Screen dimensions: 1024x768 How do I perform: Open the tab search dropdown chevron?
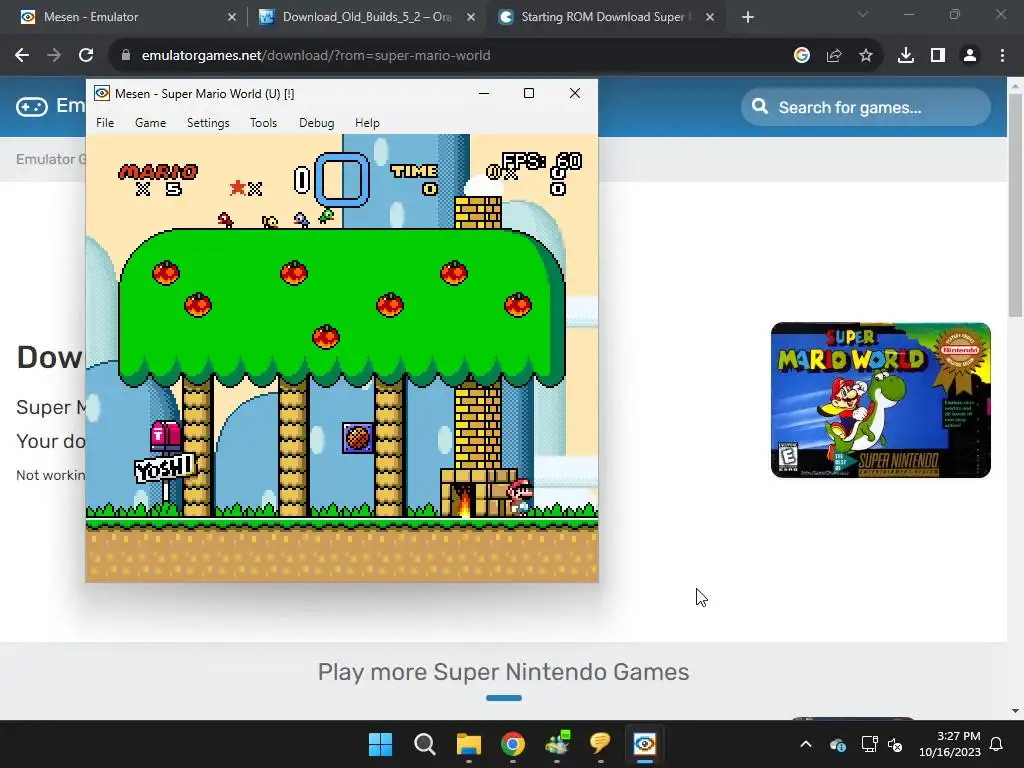coord(863,14)
